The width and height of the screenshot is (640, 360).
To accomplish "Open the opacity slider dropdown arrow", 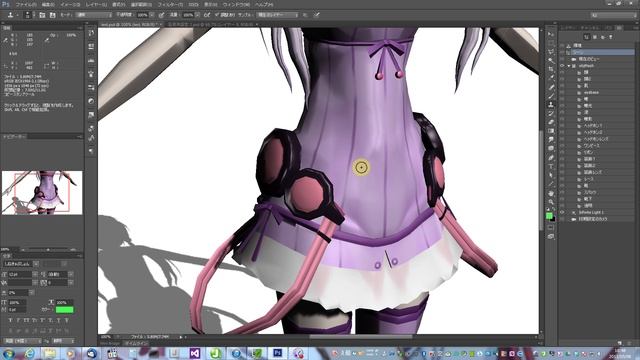I will (152, 15).
